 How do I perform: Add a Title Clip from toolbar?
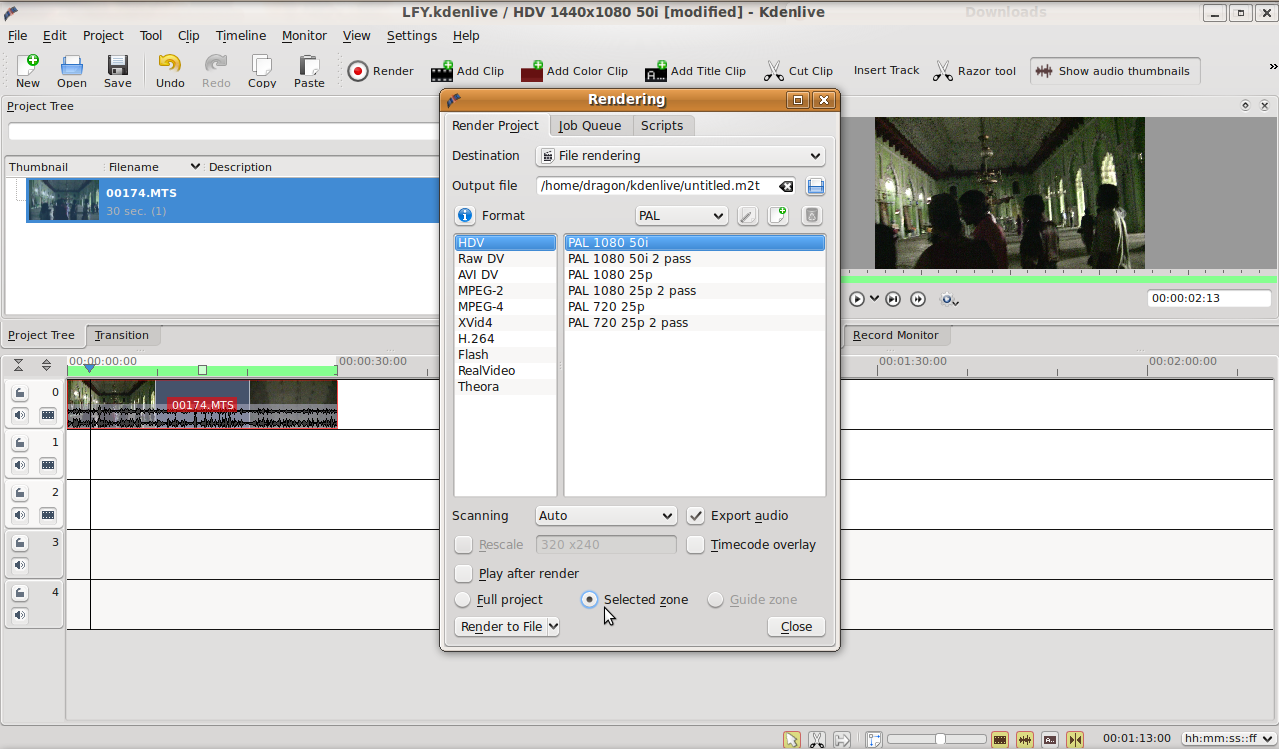[695, 71]
